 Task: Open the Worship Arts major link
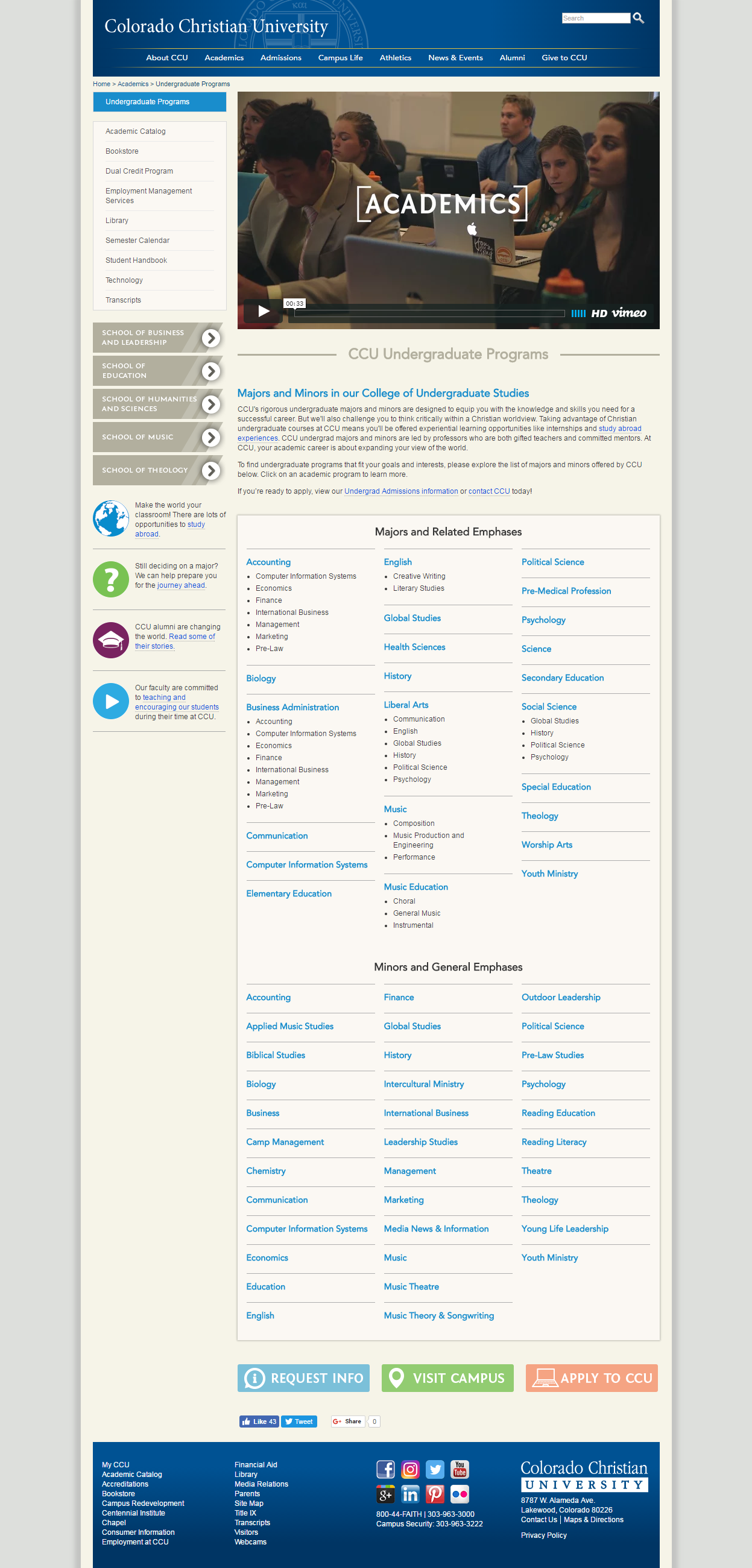[547, 845]
